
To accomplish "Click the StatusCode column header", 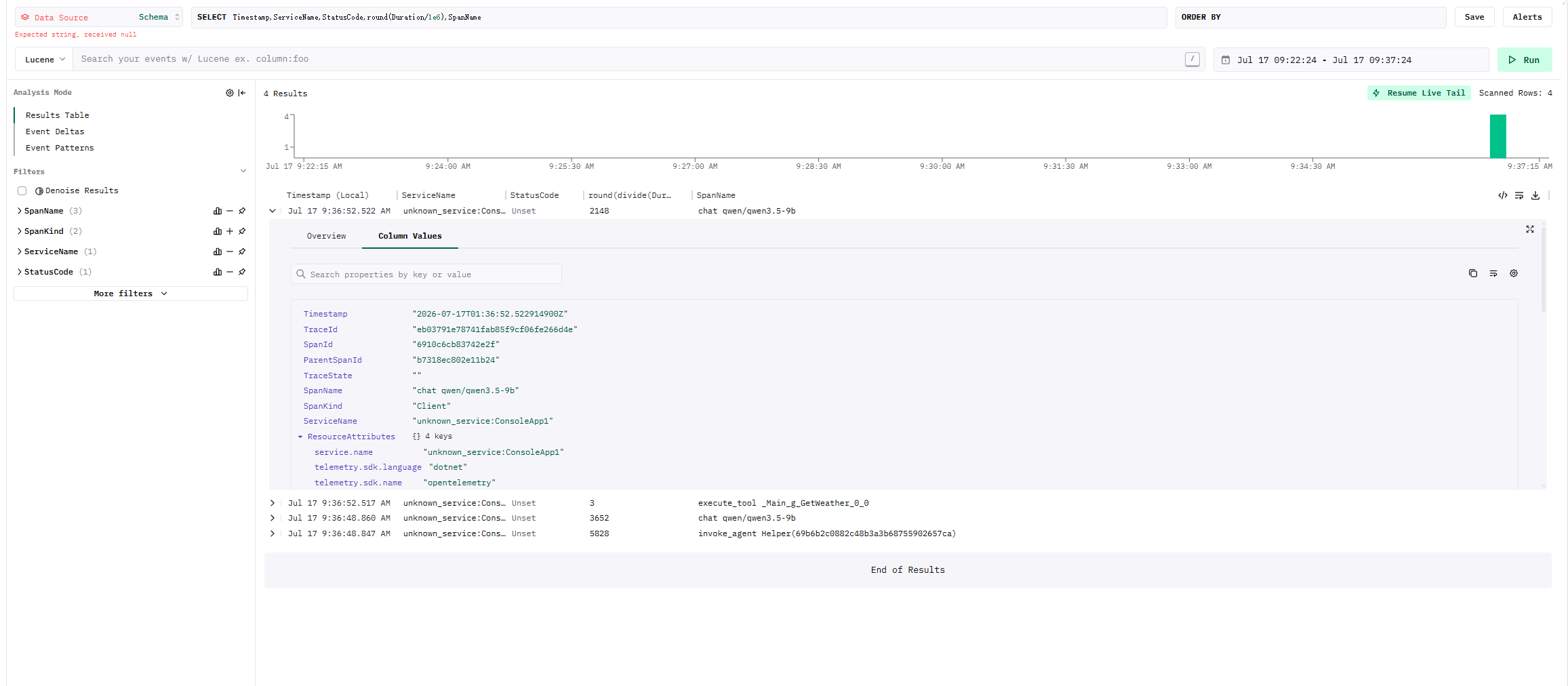I will click(534, 196).
